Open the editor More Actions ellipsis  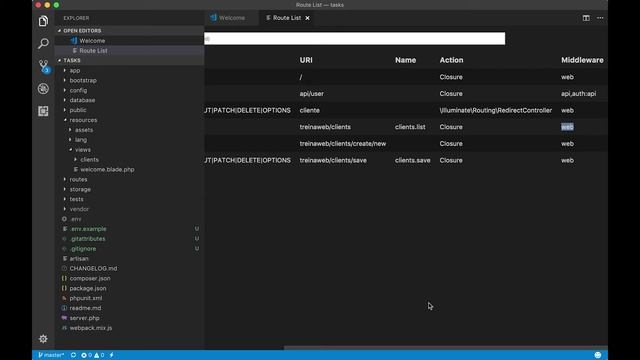point(600,18)
